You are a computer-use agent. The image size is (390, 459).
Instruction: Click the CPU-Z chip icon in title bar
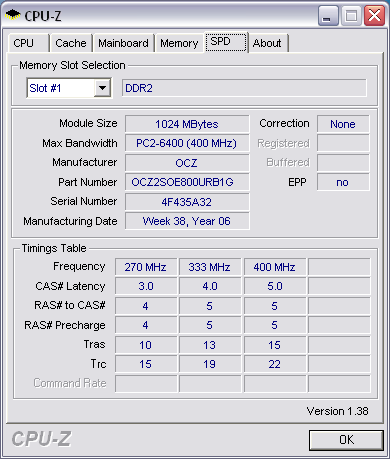point(13,15)
